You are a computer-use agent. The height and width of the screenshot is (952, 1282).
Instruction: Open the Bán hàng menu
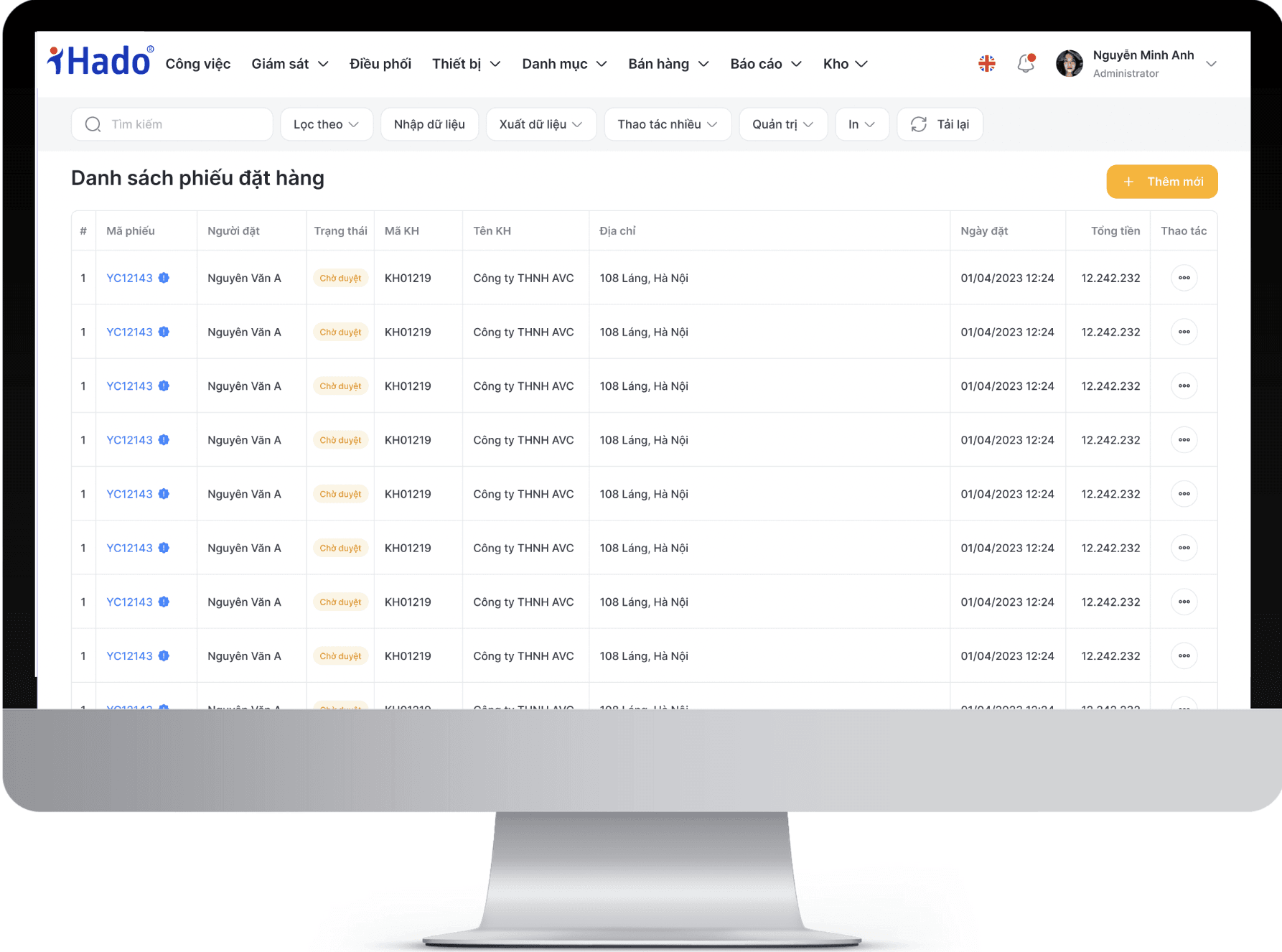[x=668, y=64]
